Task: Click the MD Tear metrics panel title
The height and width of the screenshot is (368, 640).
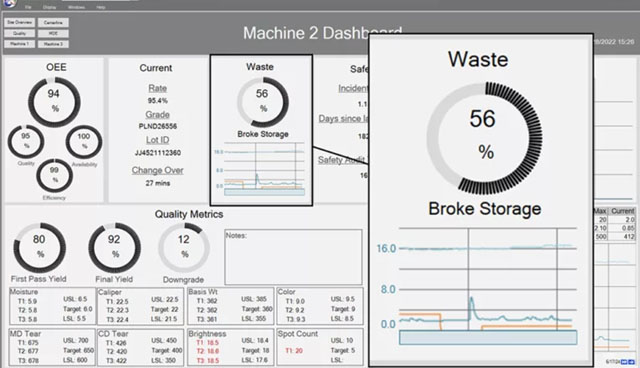Action: pos(25,334)
